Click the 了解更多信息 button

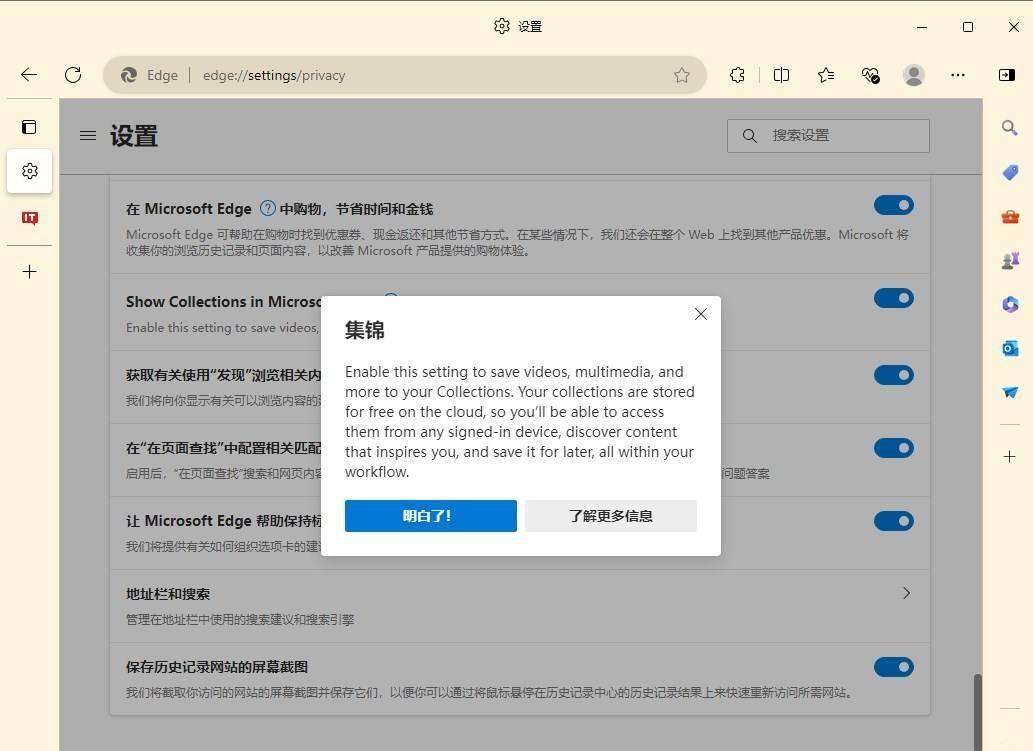(610, 516)
